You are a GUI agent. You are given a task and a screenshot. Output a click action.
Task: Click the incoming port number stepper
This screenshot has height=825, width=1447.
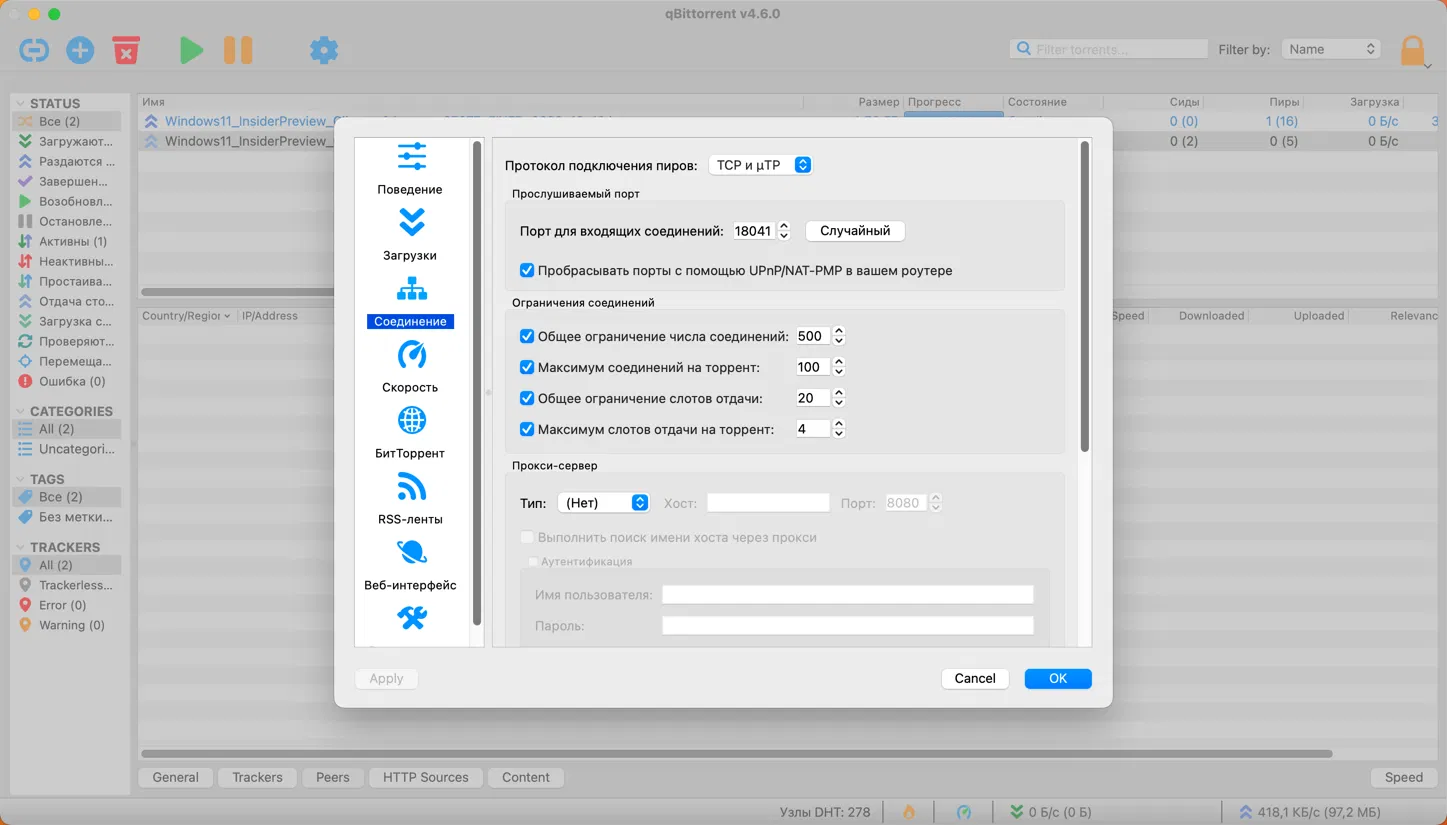pyautogui.click(x=784, y=231)
